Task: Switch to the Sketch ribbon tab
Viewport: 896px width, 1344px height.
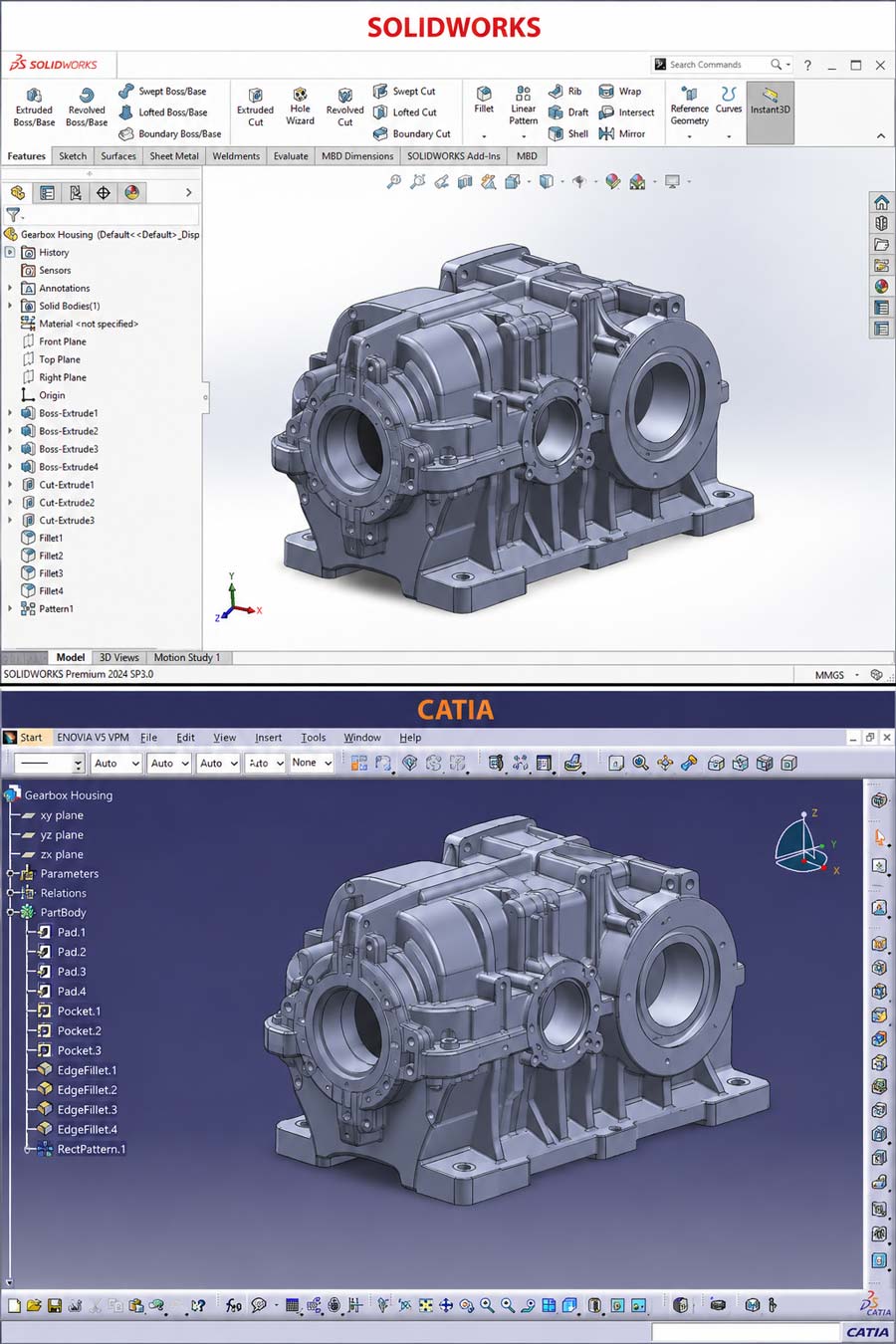Action: tap(73, 156)
